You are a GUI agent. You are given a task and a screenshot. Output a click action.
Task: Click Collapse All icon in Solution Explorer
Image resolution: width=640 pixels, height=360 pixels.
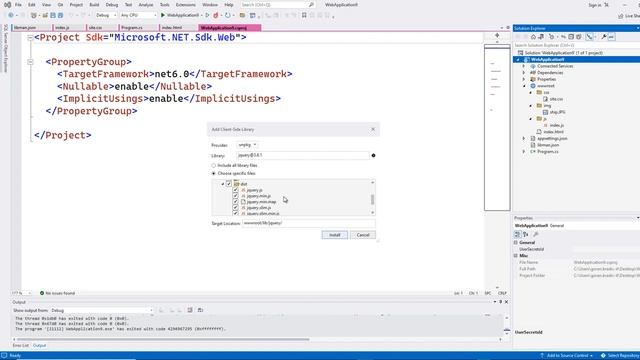click(x=571, y=37)
